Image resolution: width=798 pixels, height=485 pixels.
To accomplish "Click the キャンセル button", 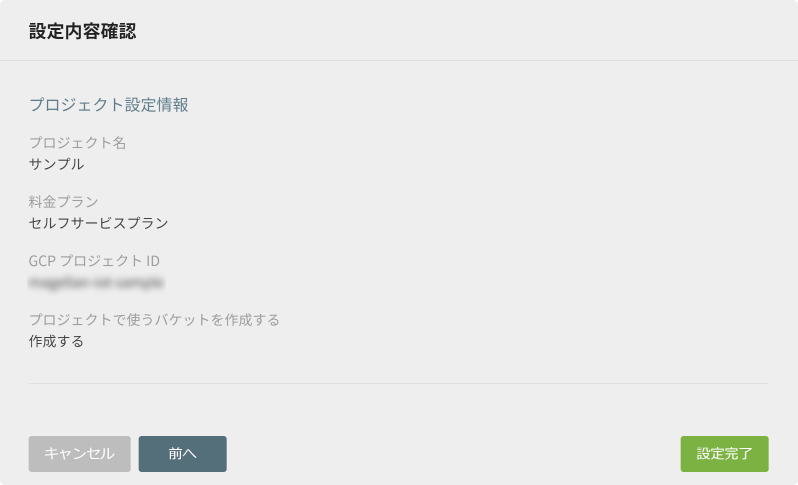I will pos(79,453).
